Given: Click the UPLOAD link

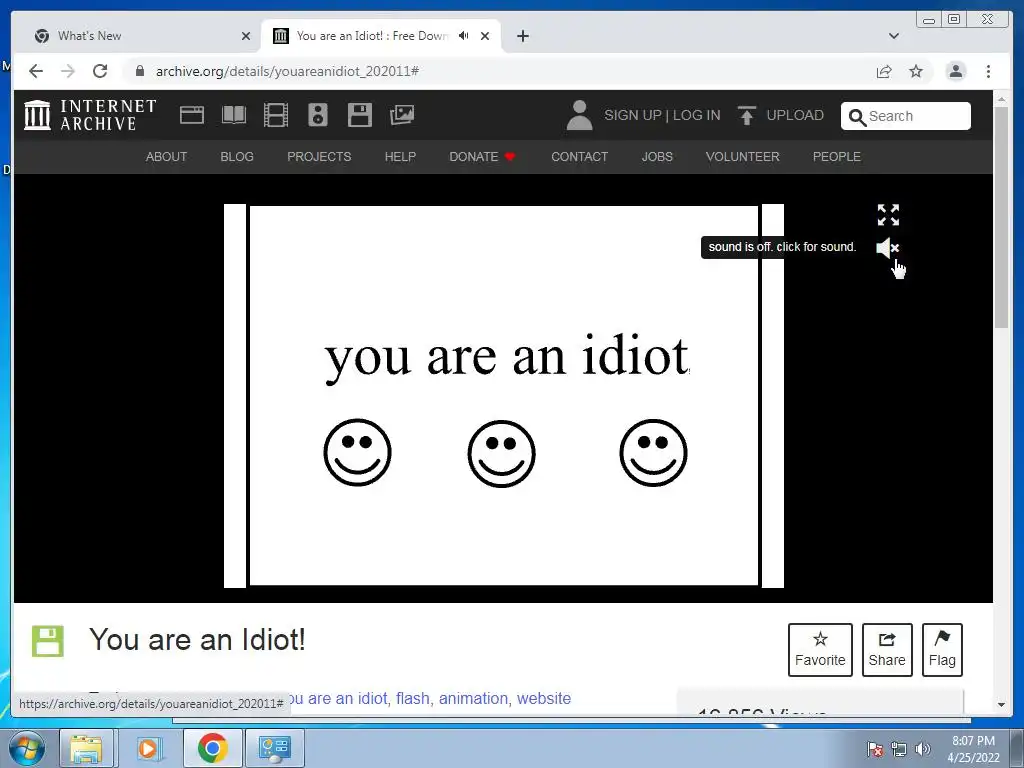Looking at the screenshot, I should pos(795,116).
